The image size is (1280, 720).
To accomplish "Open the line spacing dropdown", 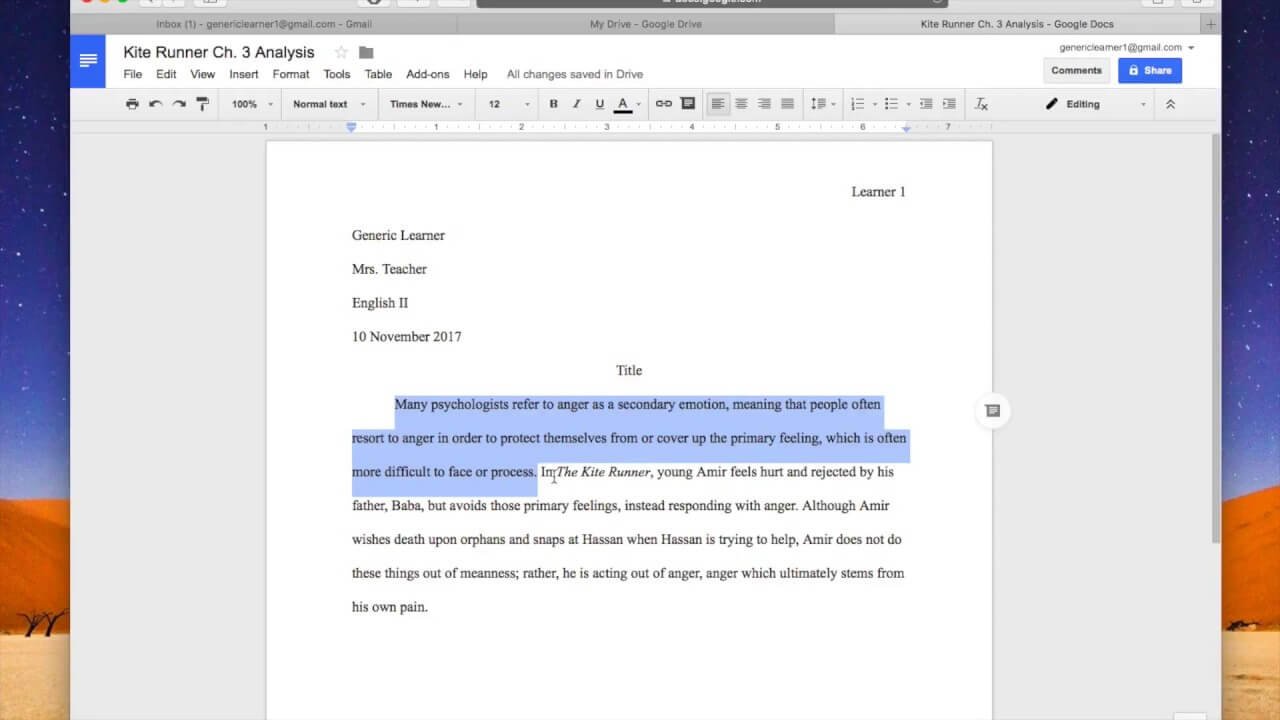I will 823,104.
